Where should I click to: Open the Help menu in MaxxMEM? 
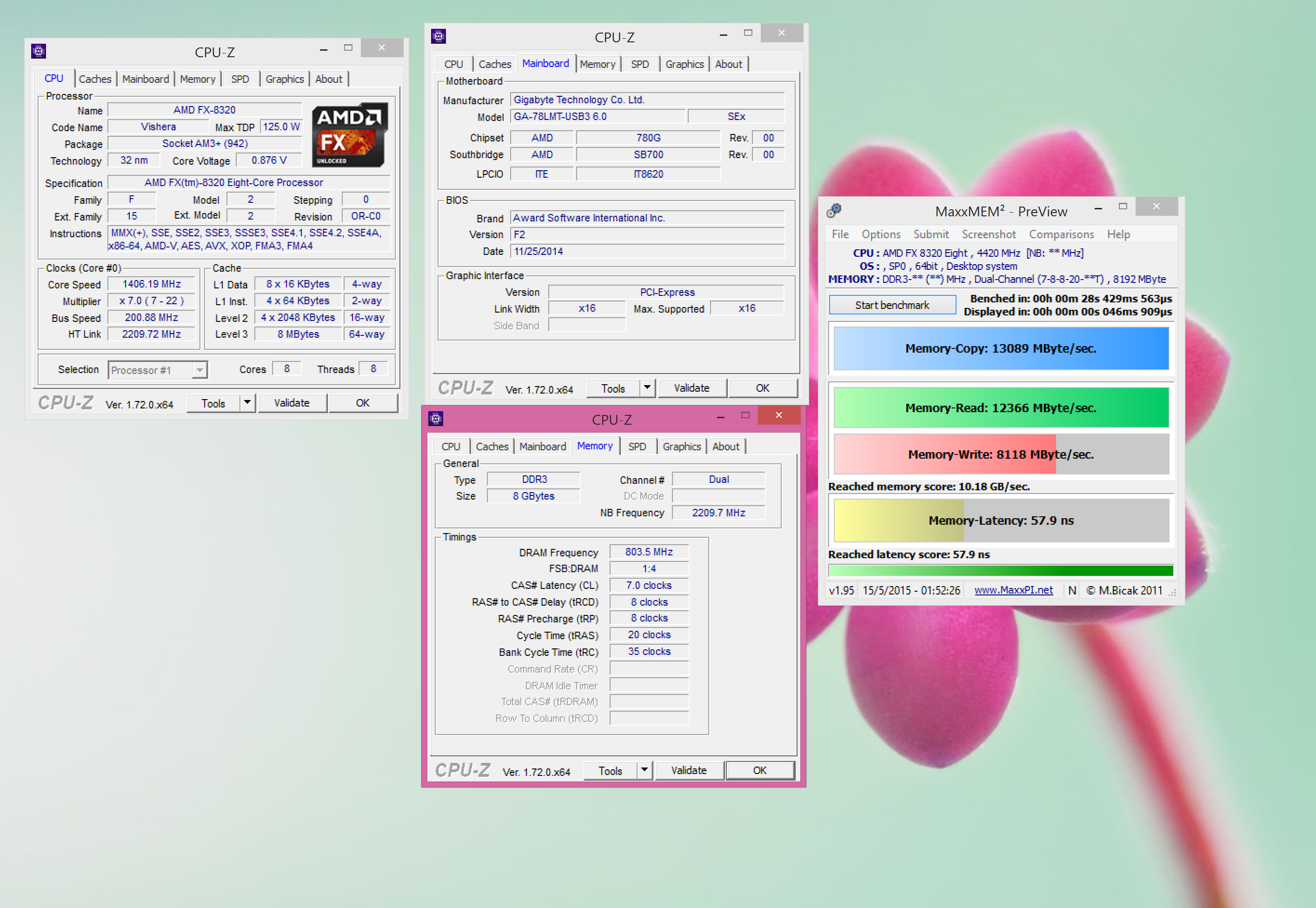[x=1118, y=234]
